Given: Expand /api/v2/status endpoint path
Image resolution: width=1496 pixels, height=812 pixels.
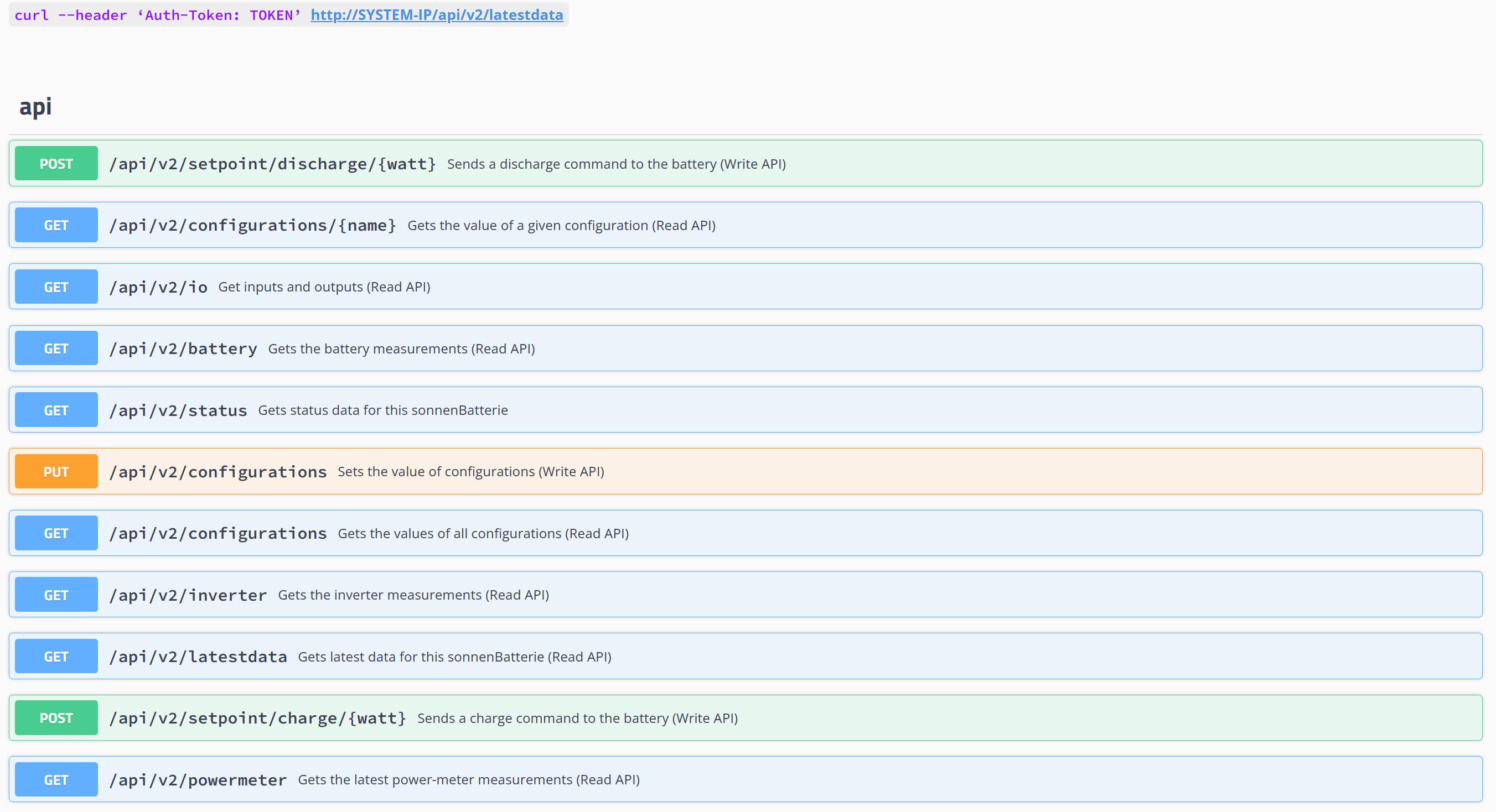Looking at the screenshot, I should tap(178, 410).
